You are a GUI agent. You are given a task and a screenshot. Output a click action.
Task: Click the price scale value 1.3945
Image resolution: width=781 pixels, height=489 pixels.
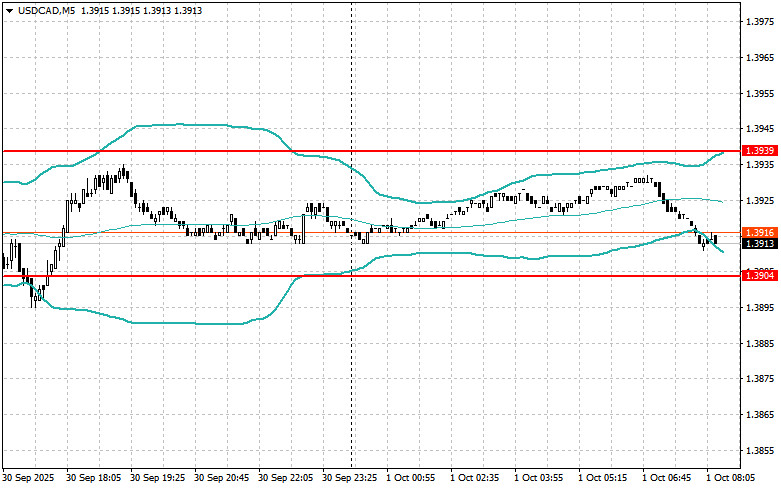tap(760, 129)
